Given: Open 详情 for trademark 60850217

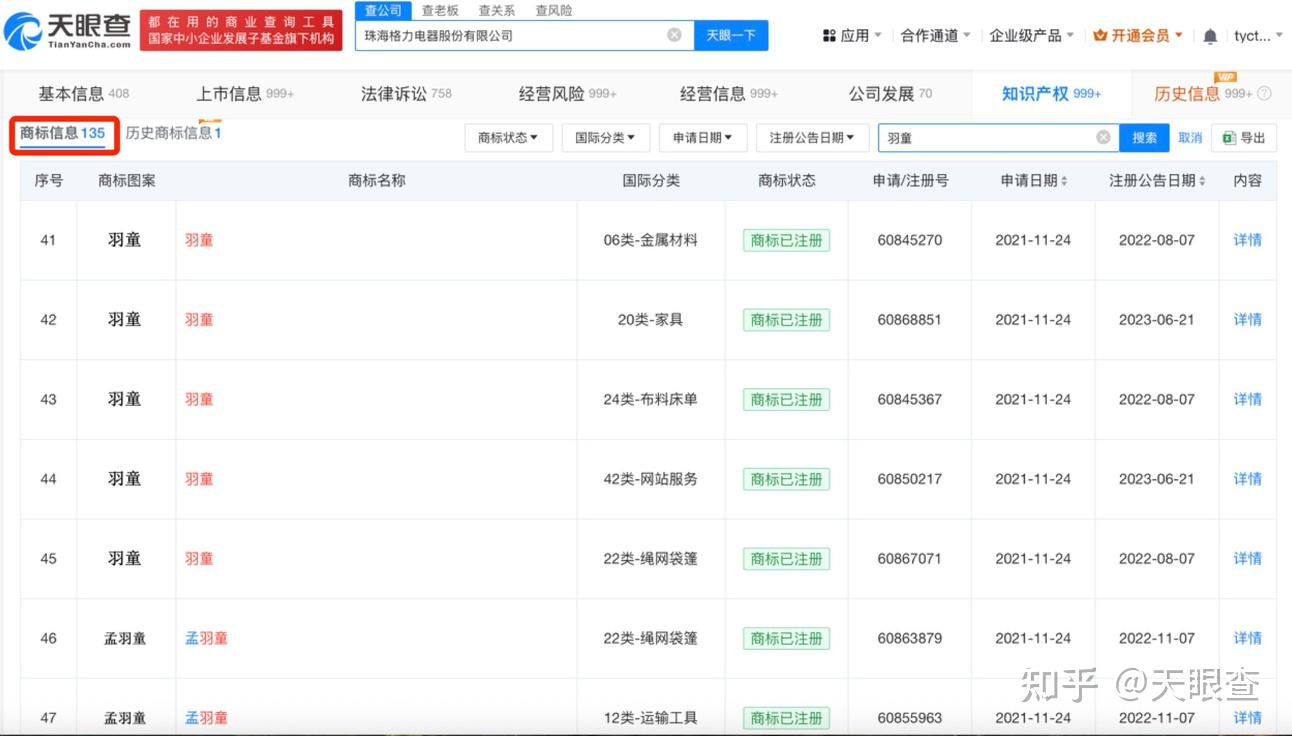Looking at the screenshot, I should [1247, 479].
